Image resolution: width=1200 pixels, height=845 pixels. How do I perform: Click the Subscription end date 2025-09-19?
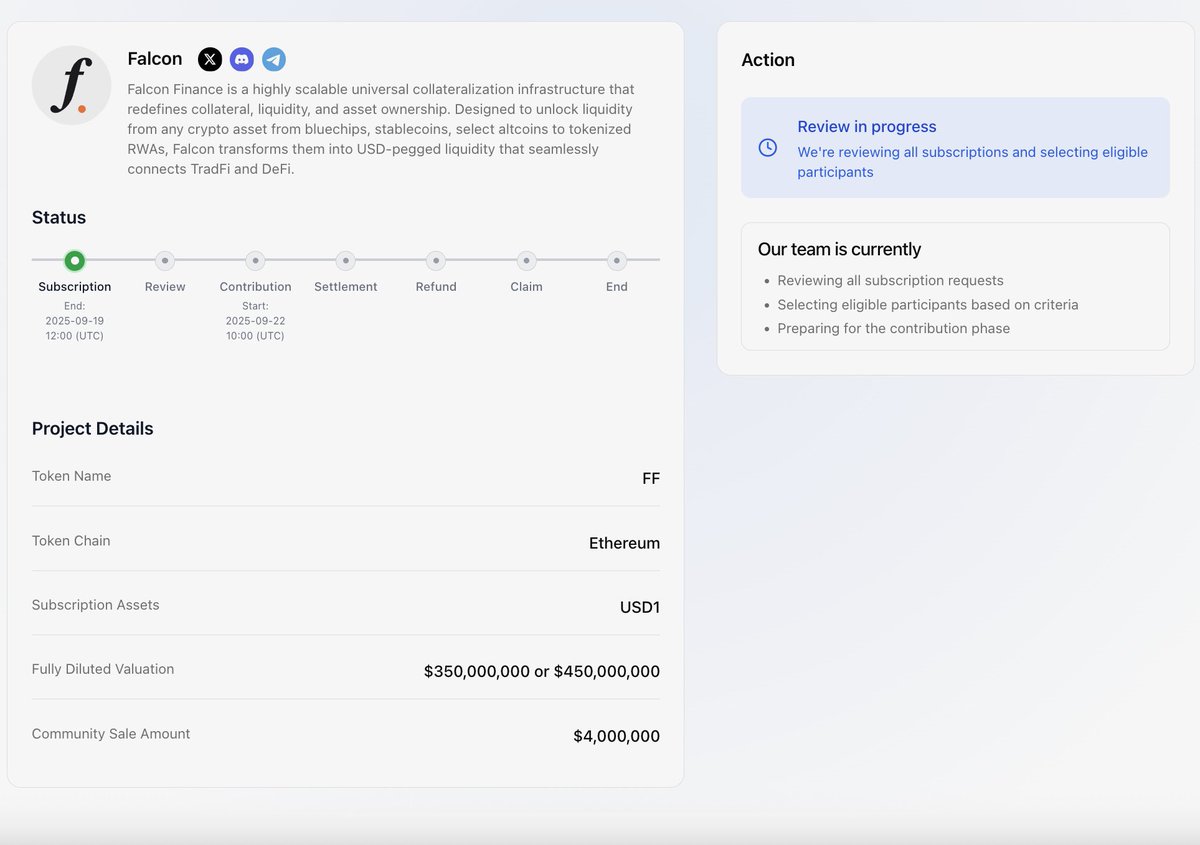75,321
